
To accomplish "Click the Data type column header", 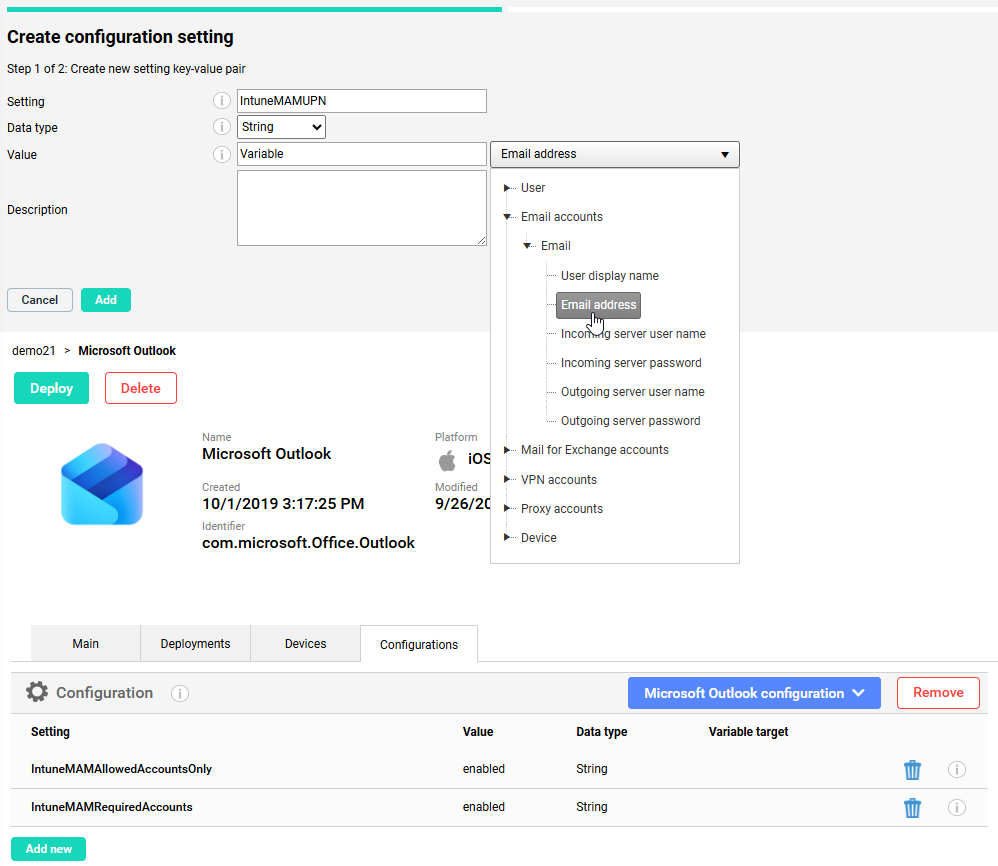I will 601,732.
